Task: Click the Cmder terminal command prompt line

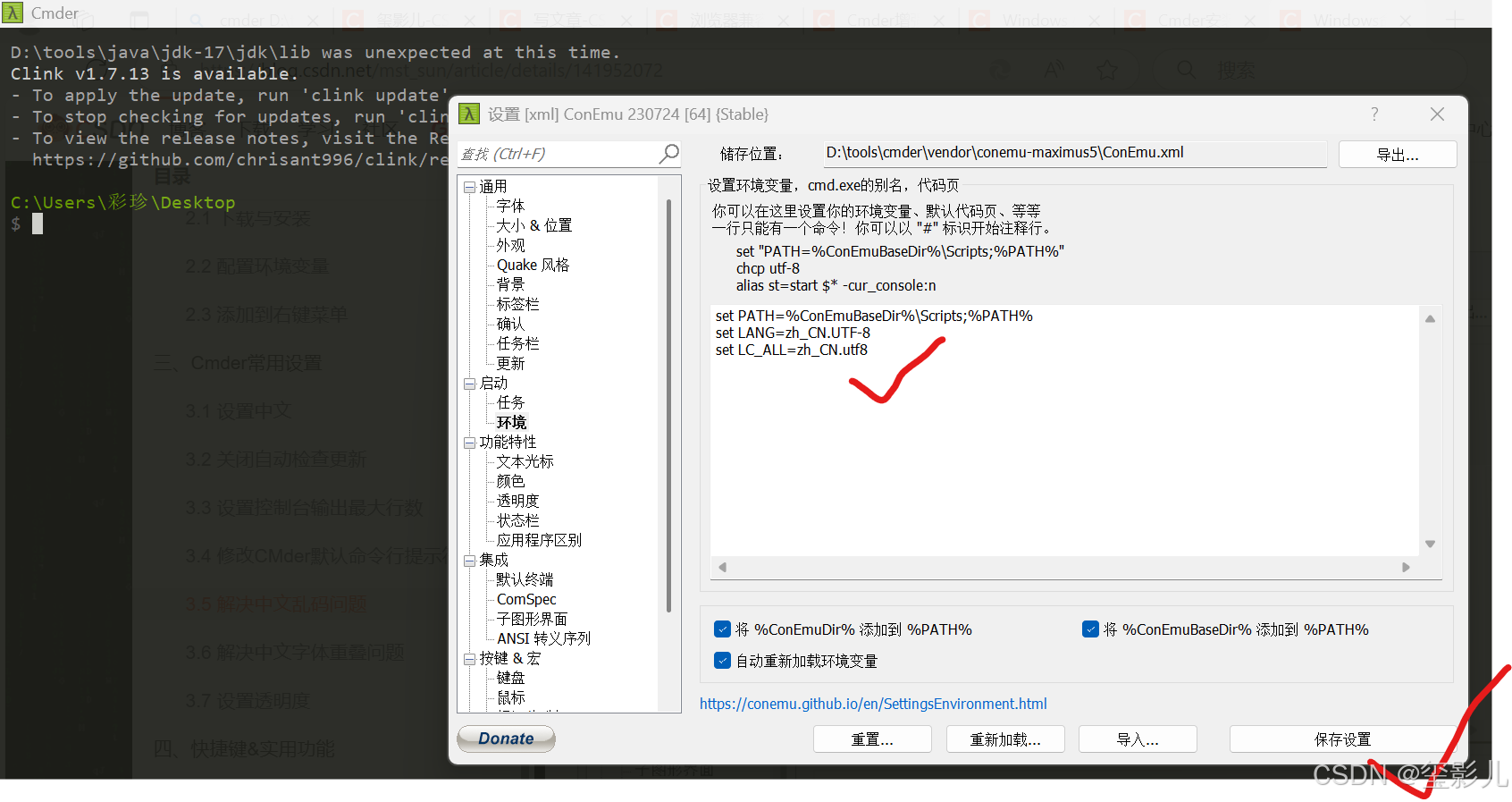Action: coord(27,224)
